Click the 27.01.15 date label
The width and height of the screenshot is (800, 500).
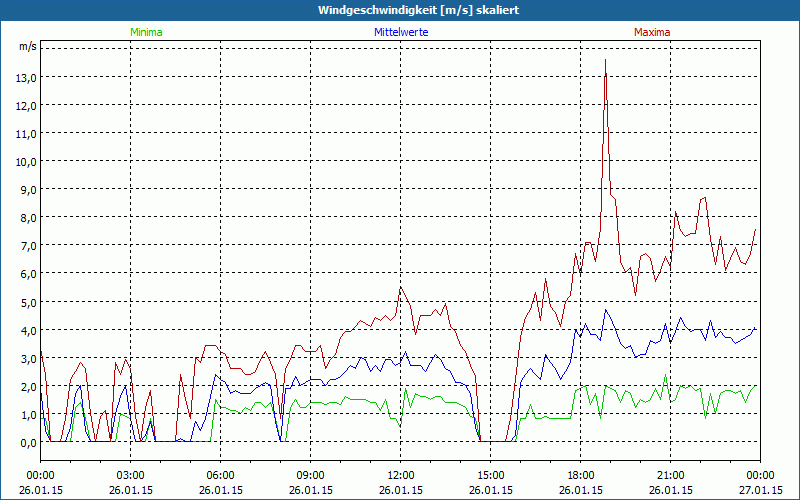(759, 491)
